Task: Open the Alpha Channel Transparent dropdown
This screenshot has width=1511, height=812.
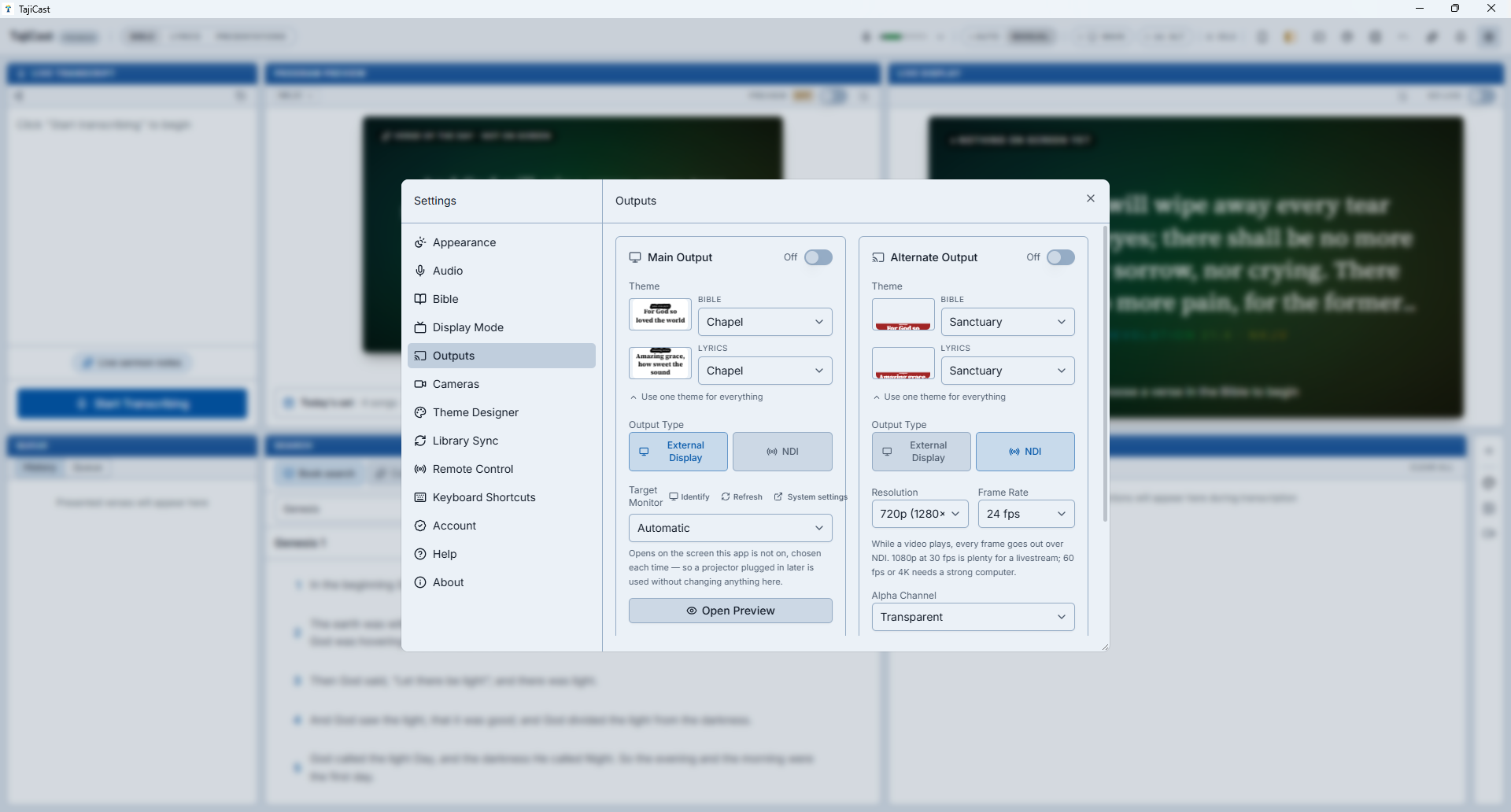Action: [973, 617]
